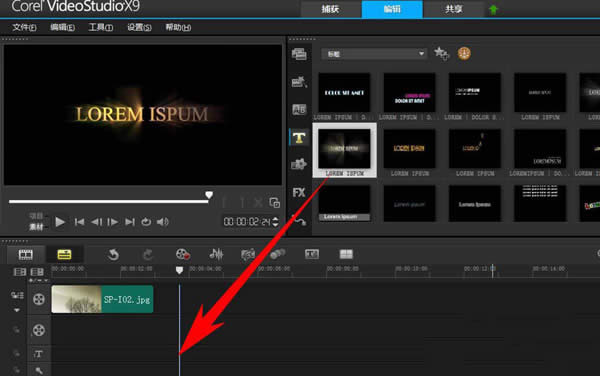
Task: Click the Undo arrow in timeline toolbar
Action: (113, 254)
